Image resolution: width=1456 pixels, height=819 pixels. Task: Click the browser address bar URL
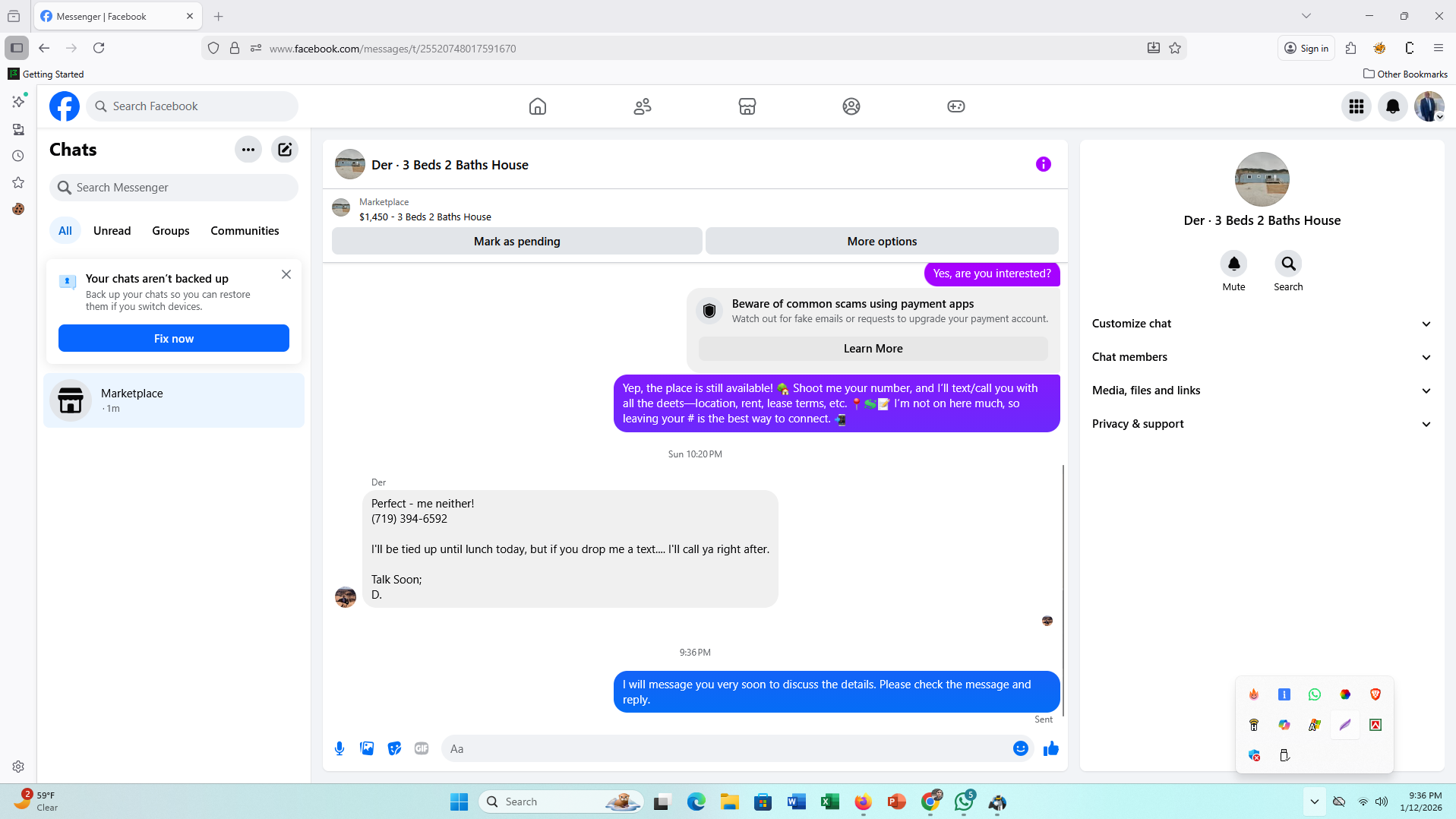pyautogui.click(x=393, y=49)
